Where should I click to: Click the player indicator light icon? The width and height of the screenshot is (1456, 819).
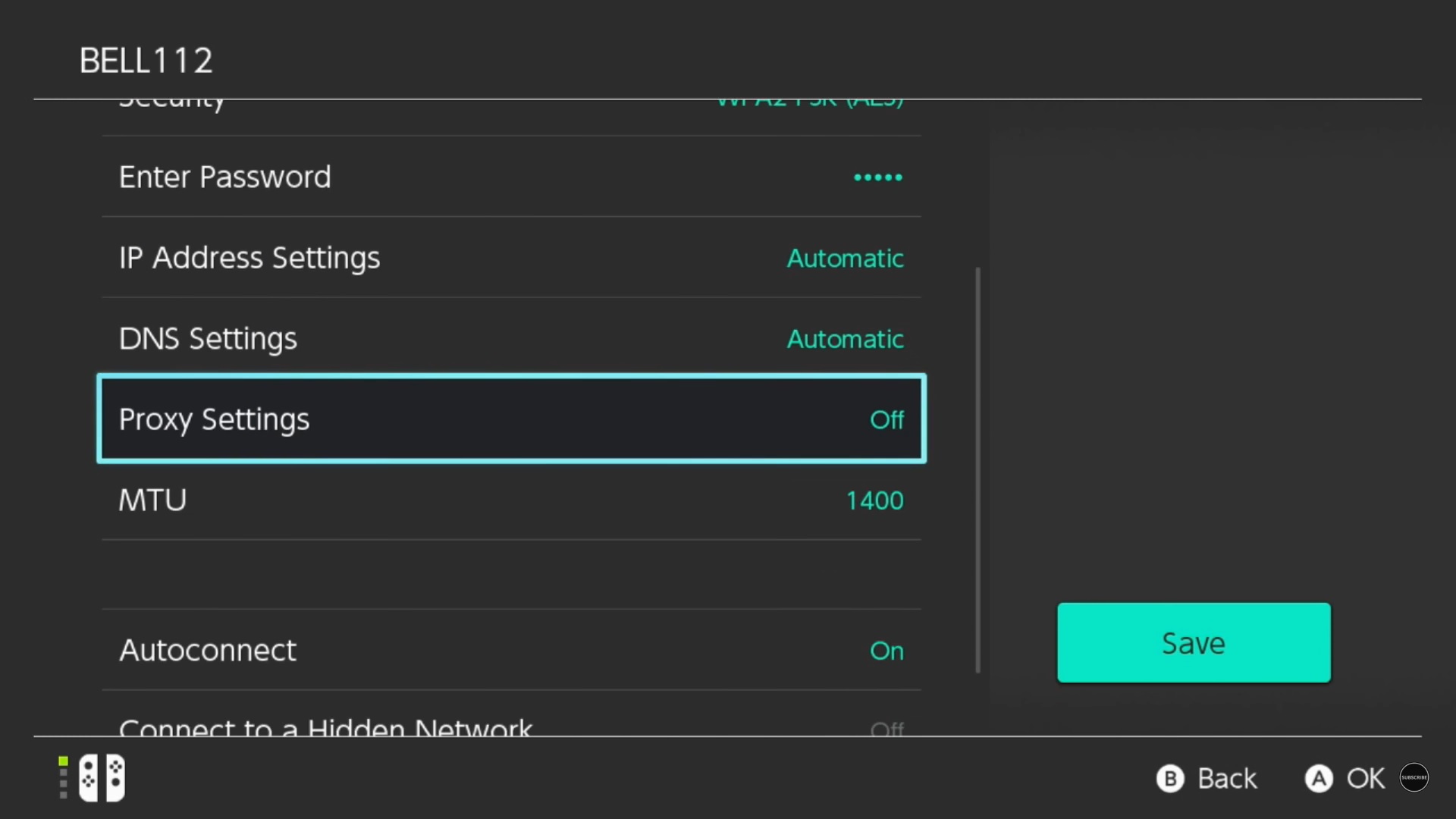tap(64, 777)
